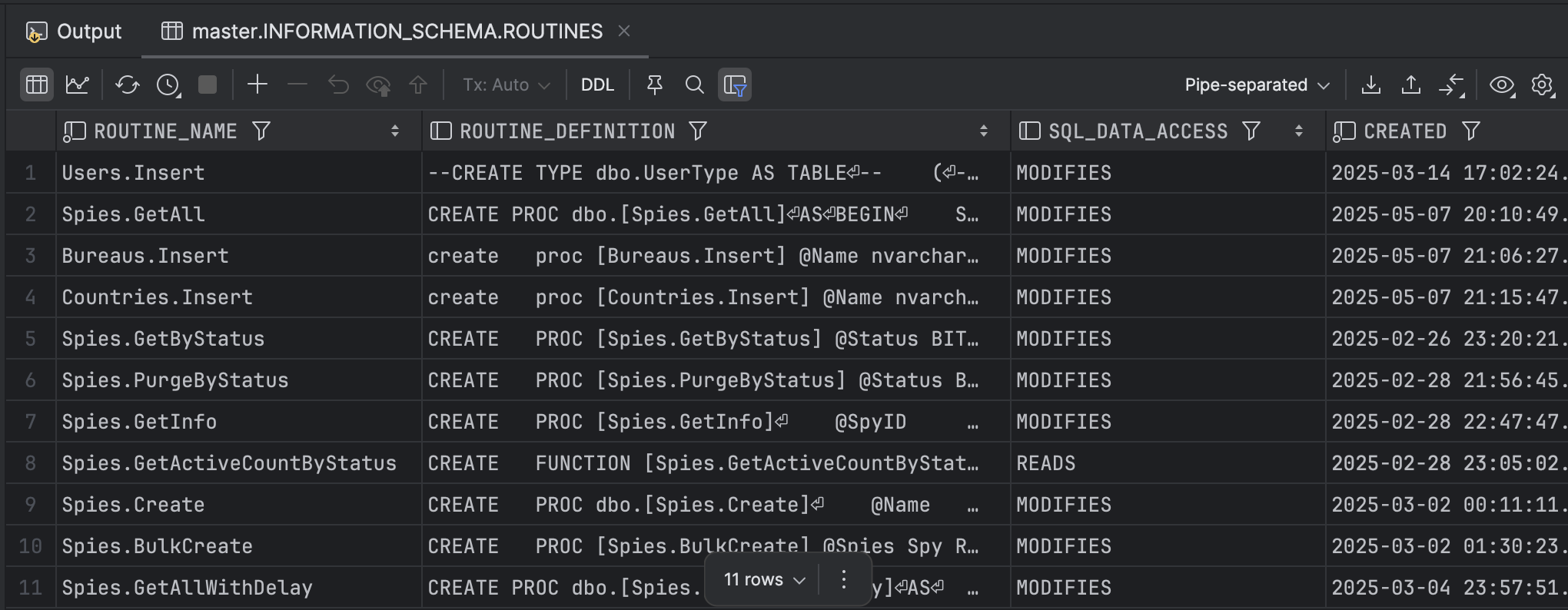The width and height of the screenshot is (1568, 610).
Task: Select the master.INFORMATION_SCHEMA.ROUTINES tab
Action: [x=397, y=31]
